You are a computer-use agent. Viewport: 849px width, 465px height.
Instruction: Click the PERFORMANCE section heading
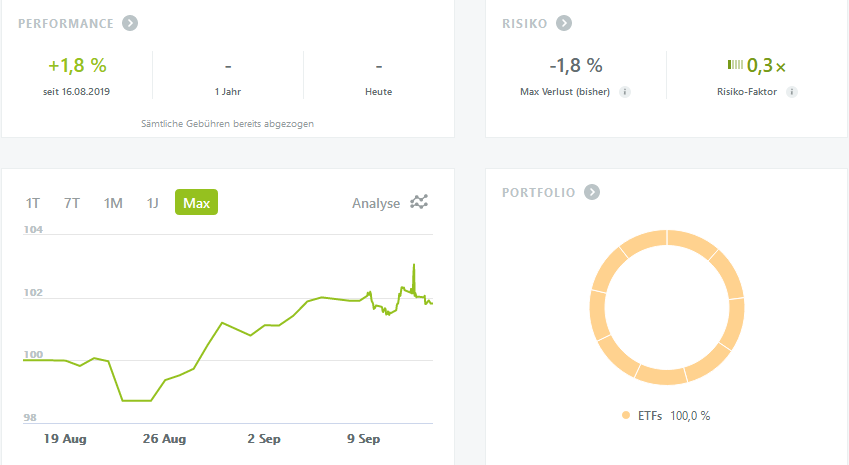66,24
